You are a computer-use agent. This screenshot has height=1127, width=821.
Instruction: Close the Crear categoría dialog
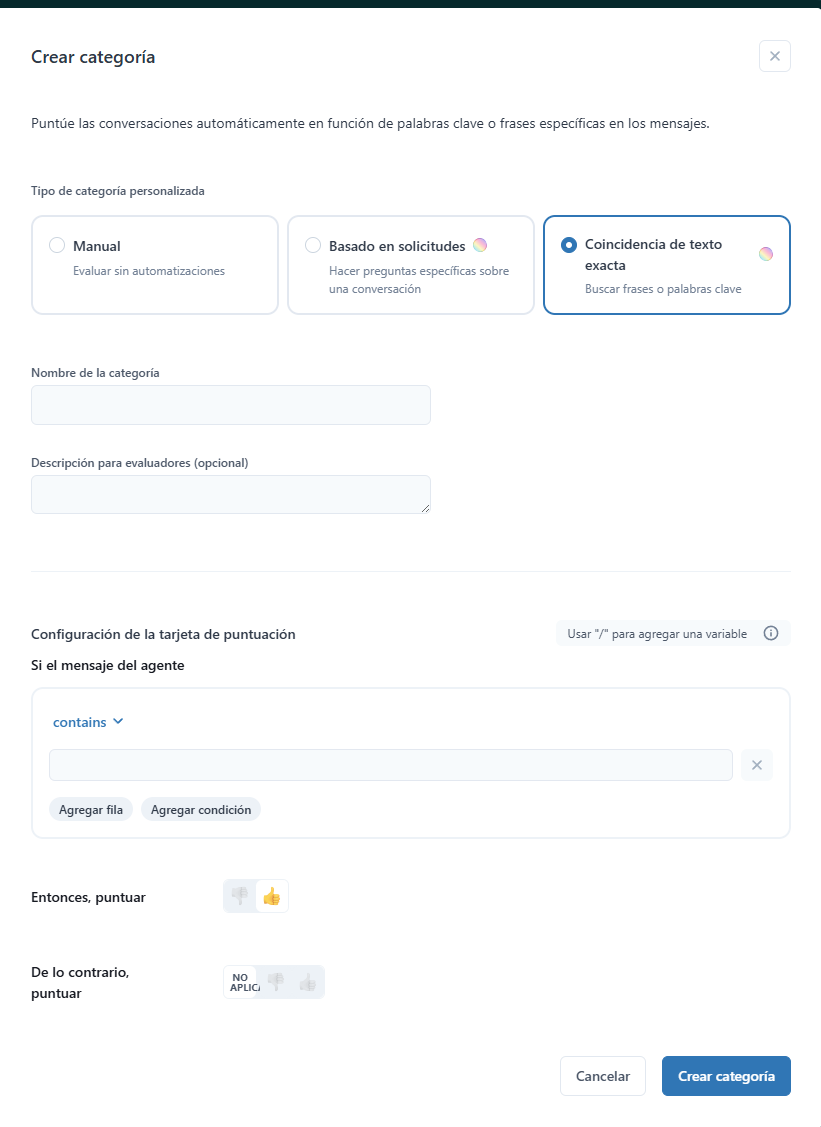point(774,56)
